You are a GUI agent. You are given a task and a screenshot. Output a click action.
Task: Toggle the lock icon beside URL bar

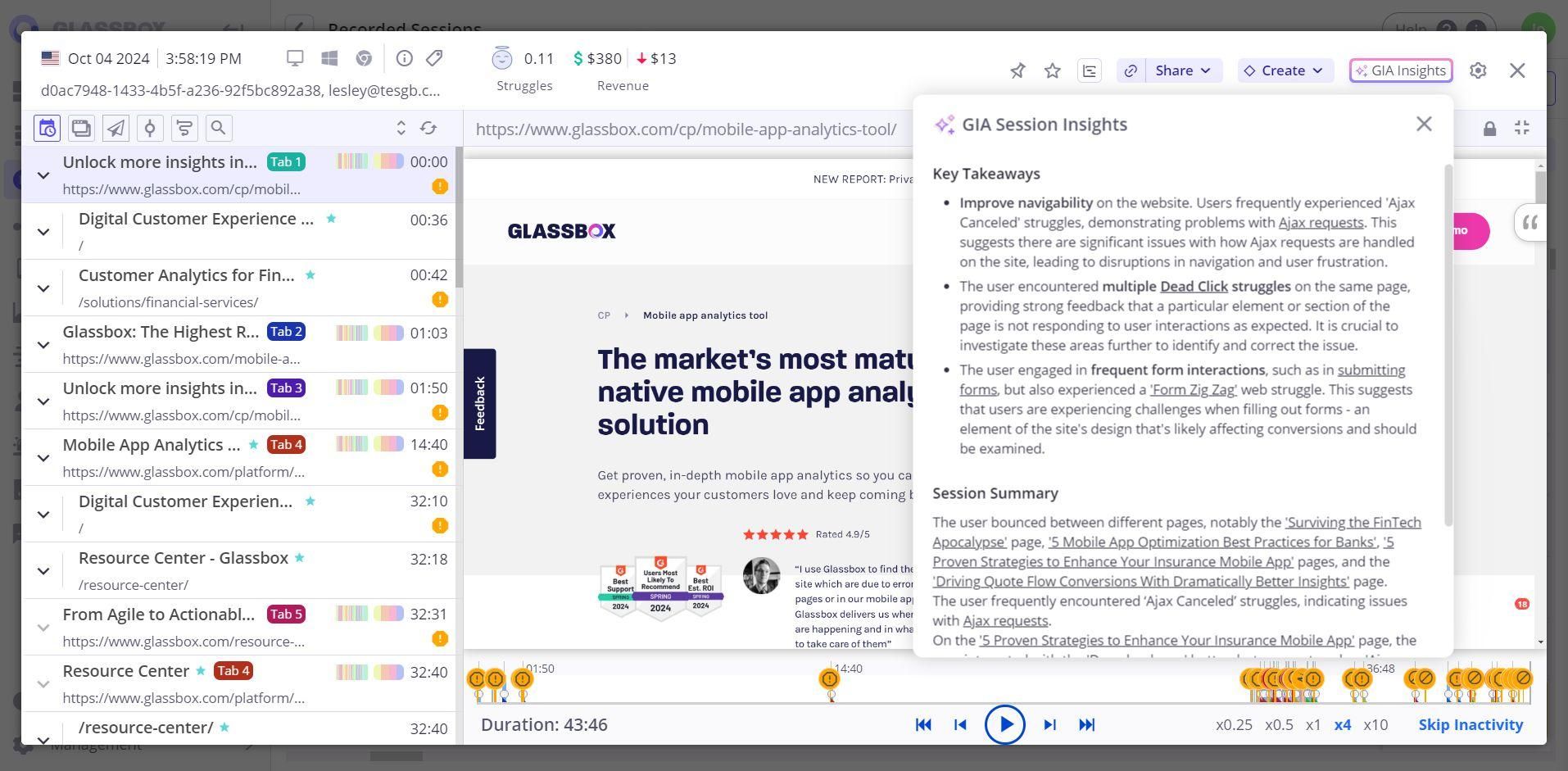coord(1489,129)
